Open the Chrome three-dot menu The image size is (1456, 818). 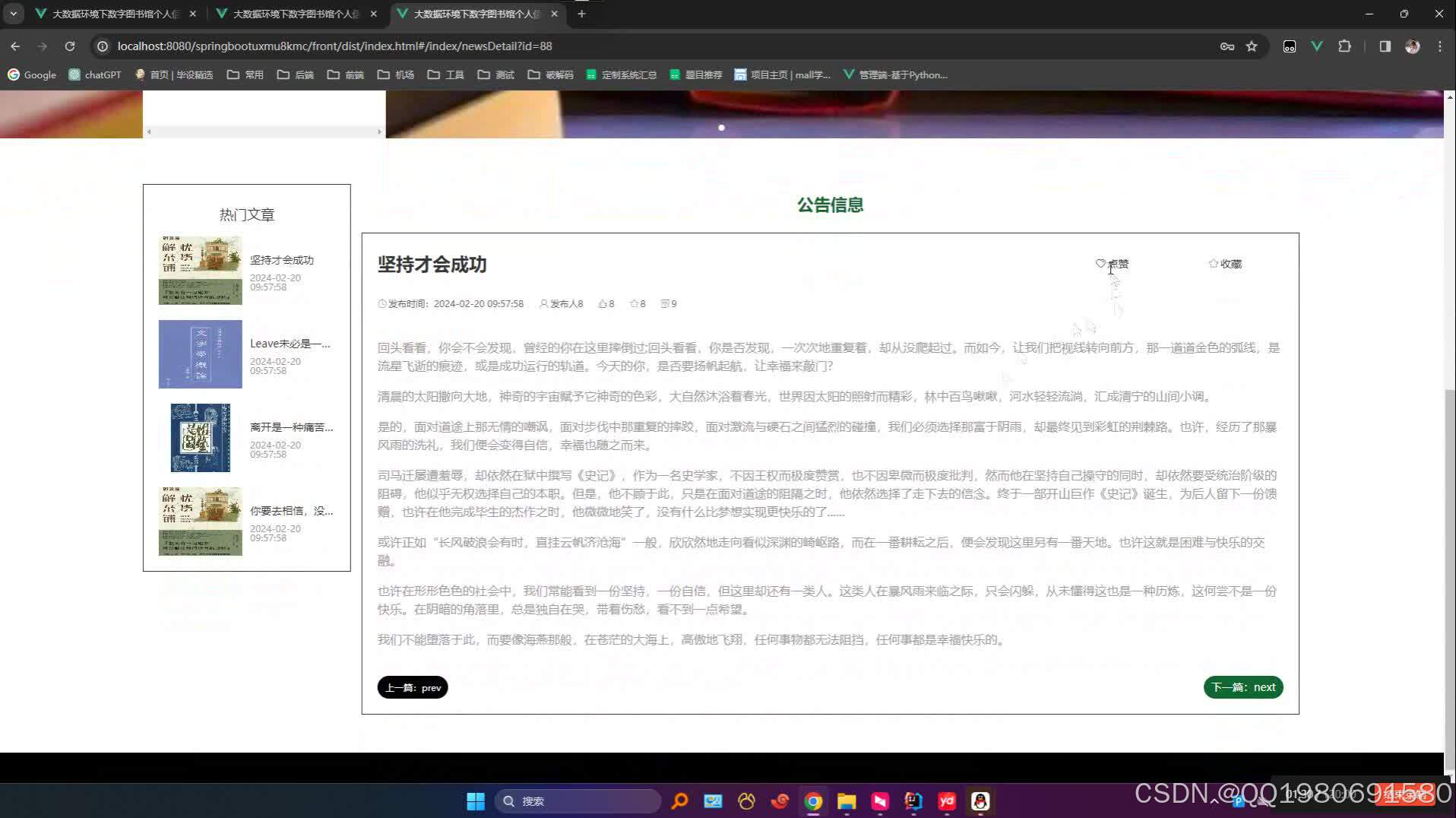pyautogui.click(x=1439, y=46)
